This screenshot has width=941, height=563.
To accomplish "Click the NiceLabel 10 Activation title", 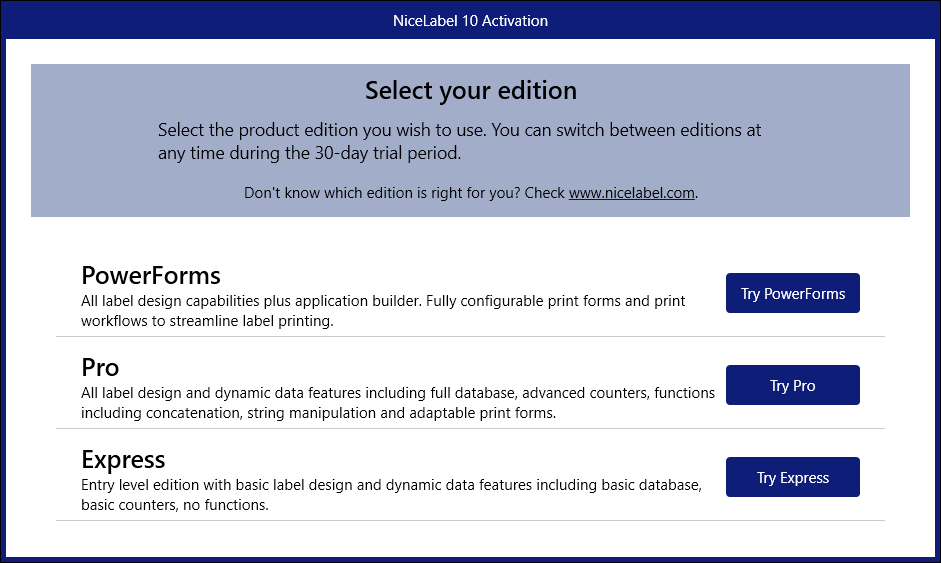I will [x=470, y=20].
